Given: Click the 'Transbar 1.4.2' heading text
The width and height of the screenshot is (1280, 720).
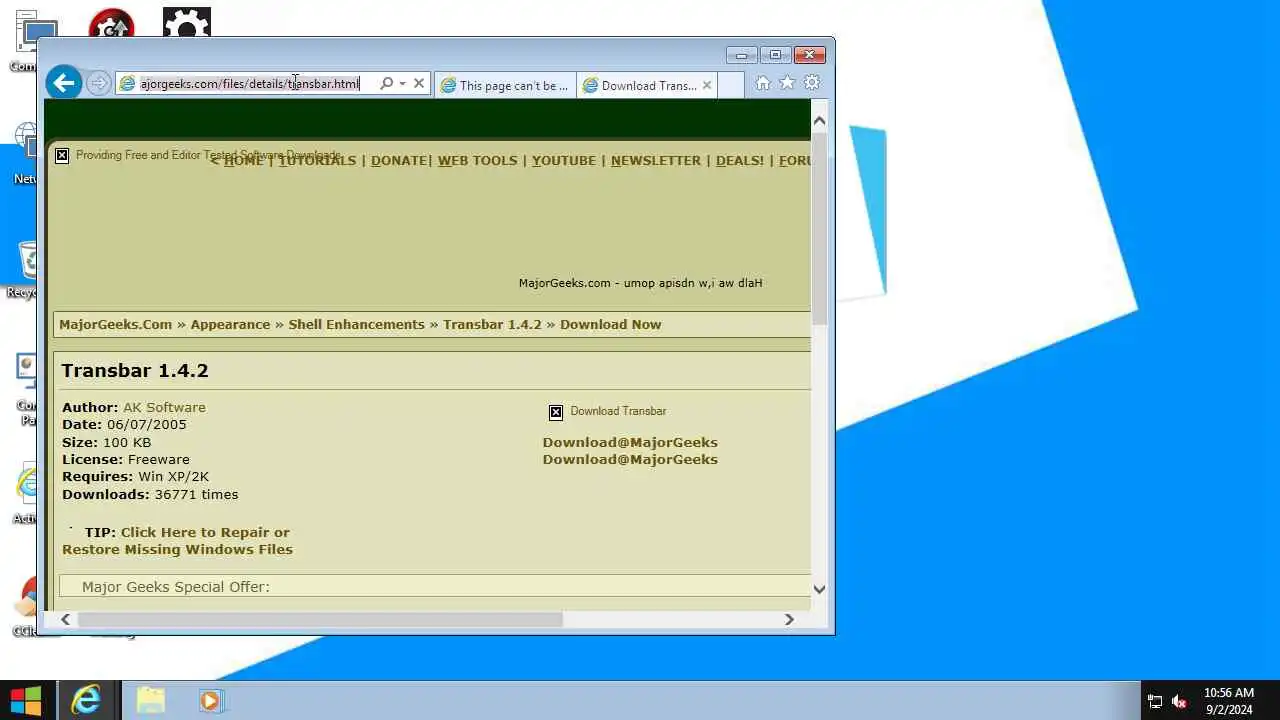Looking at the screenshot, I should tap(135, 370).
